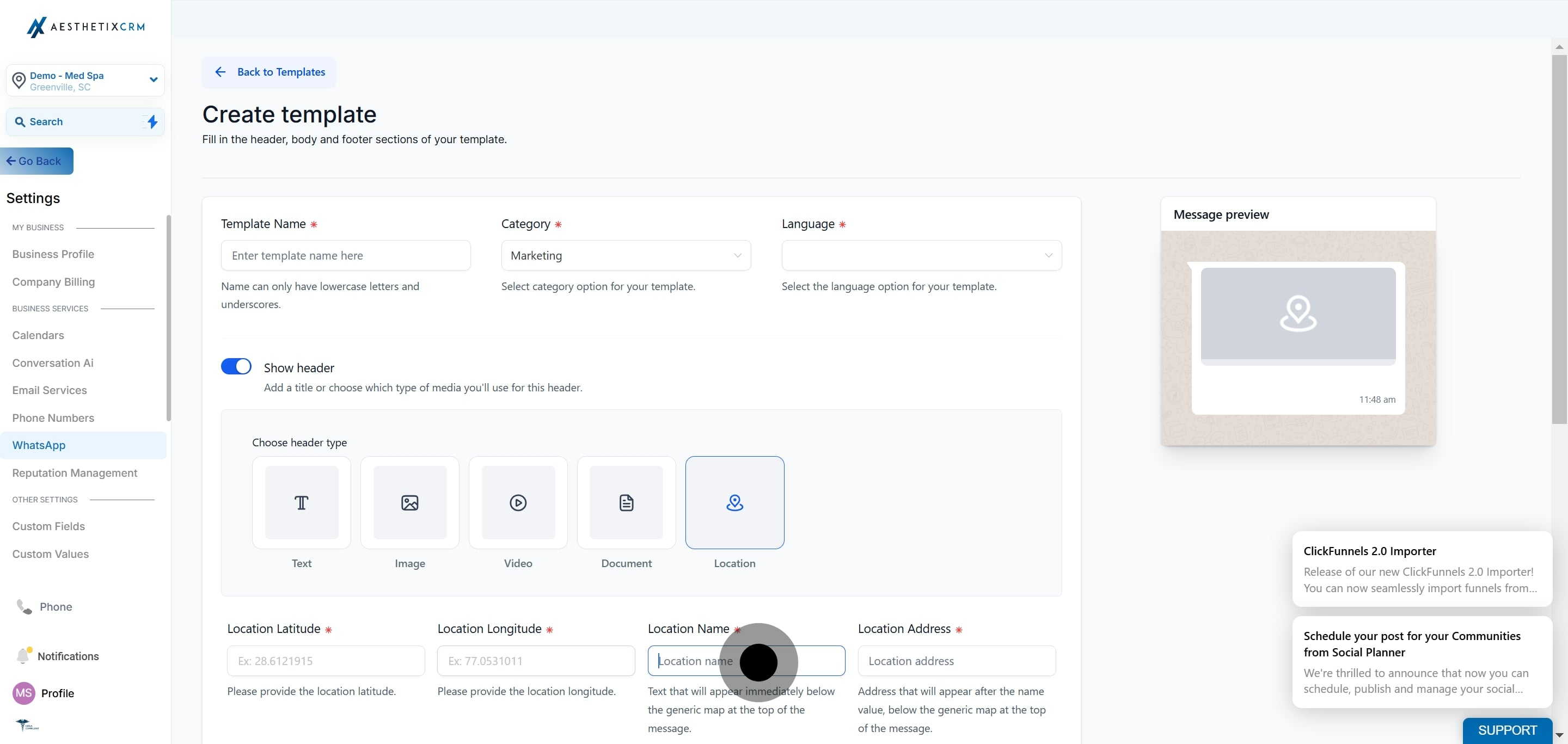Focus the Template Name input field

(346, 255)
